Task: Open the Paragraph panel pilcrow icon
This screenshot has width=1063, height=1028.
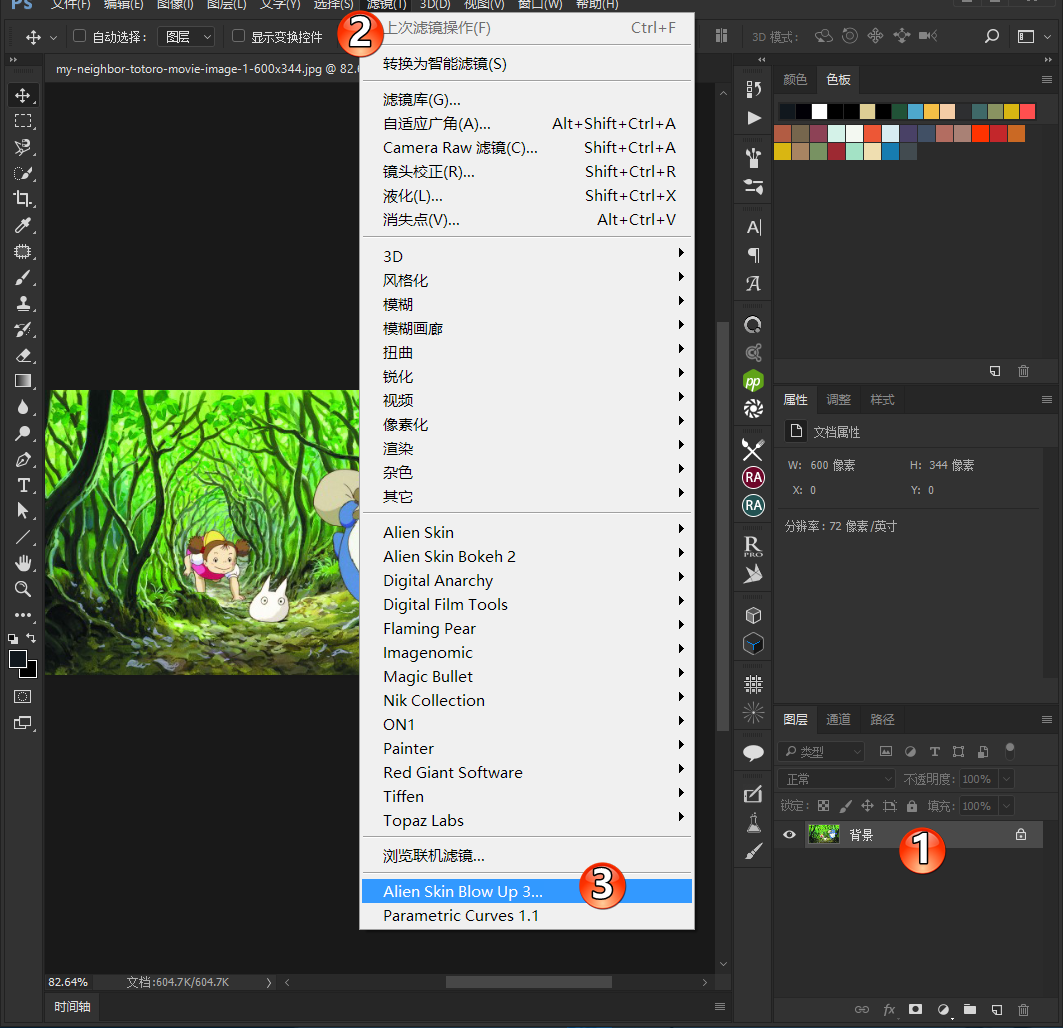Action: pos(753,255)
